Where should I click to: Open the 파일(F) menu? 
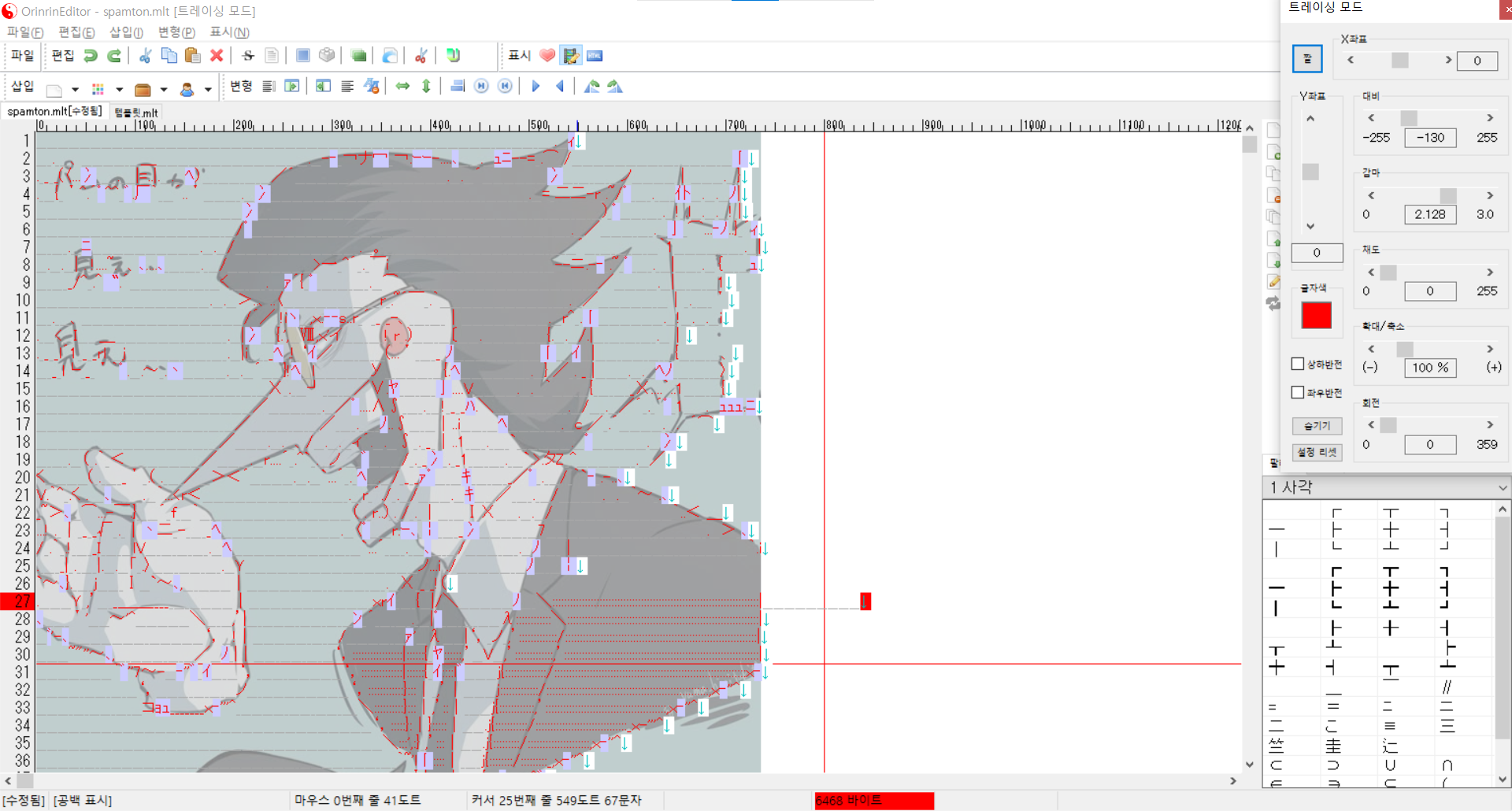click(25, 32)
